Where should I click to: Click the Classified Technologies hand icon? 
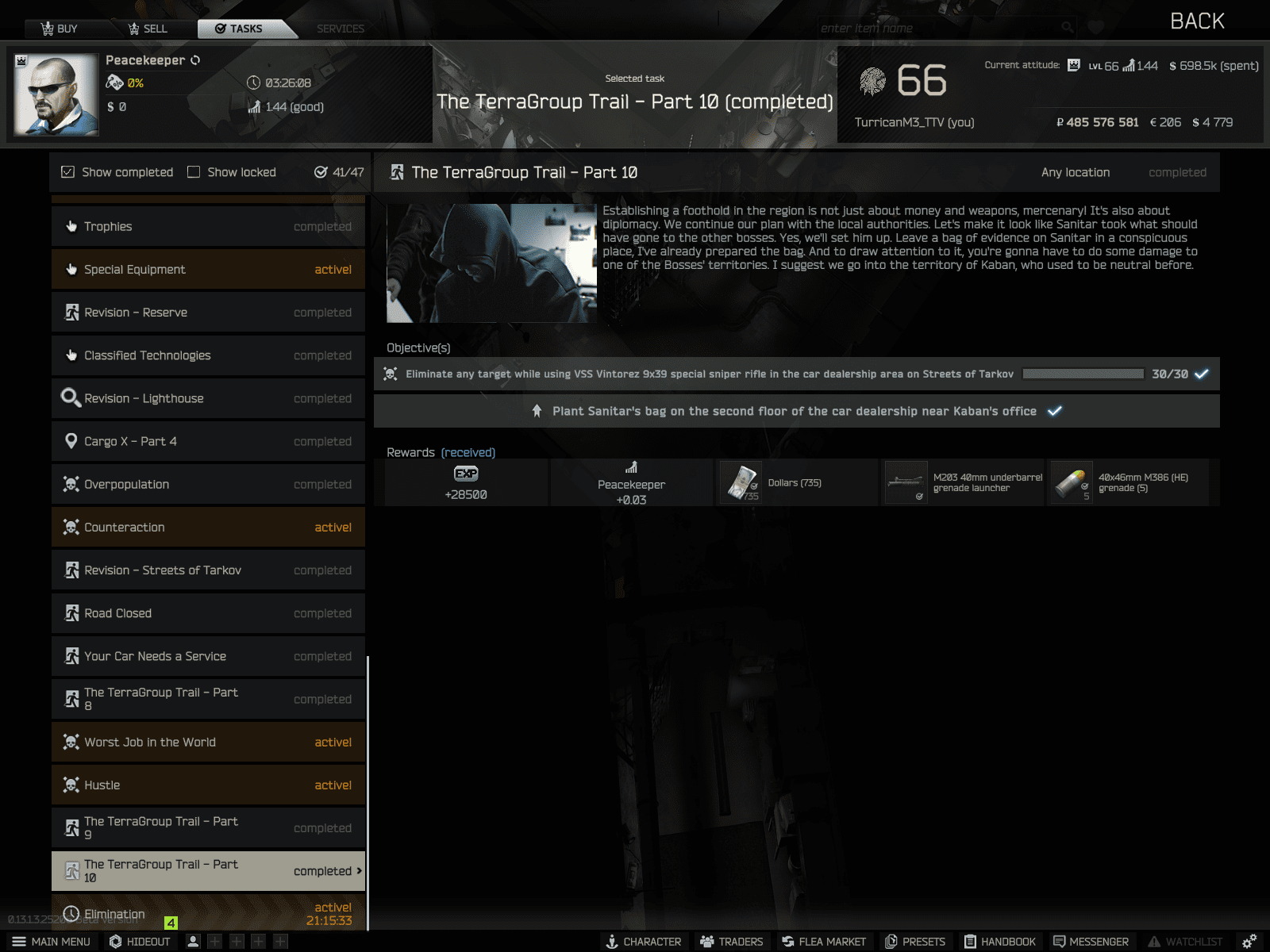pyautogui.click(x=71, y=355)
